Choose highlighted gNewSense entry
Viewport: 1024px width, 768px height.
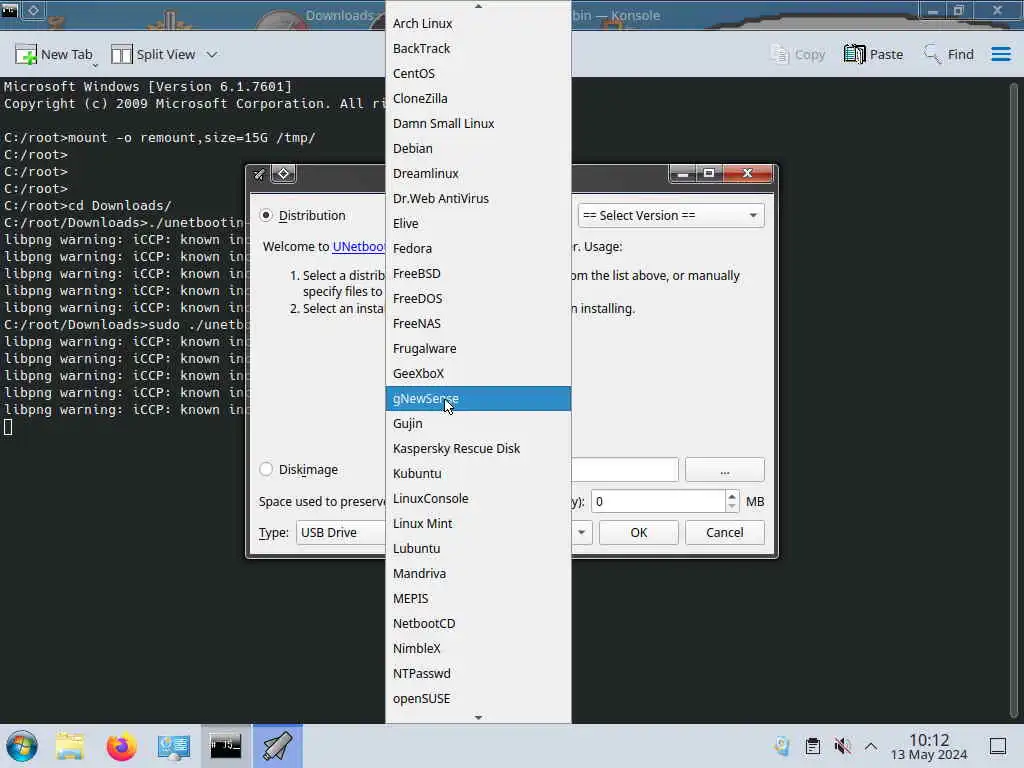coord(478,398)
